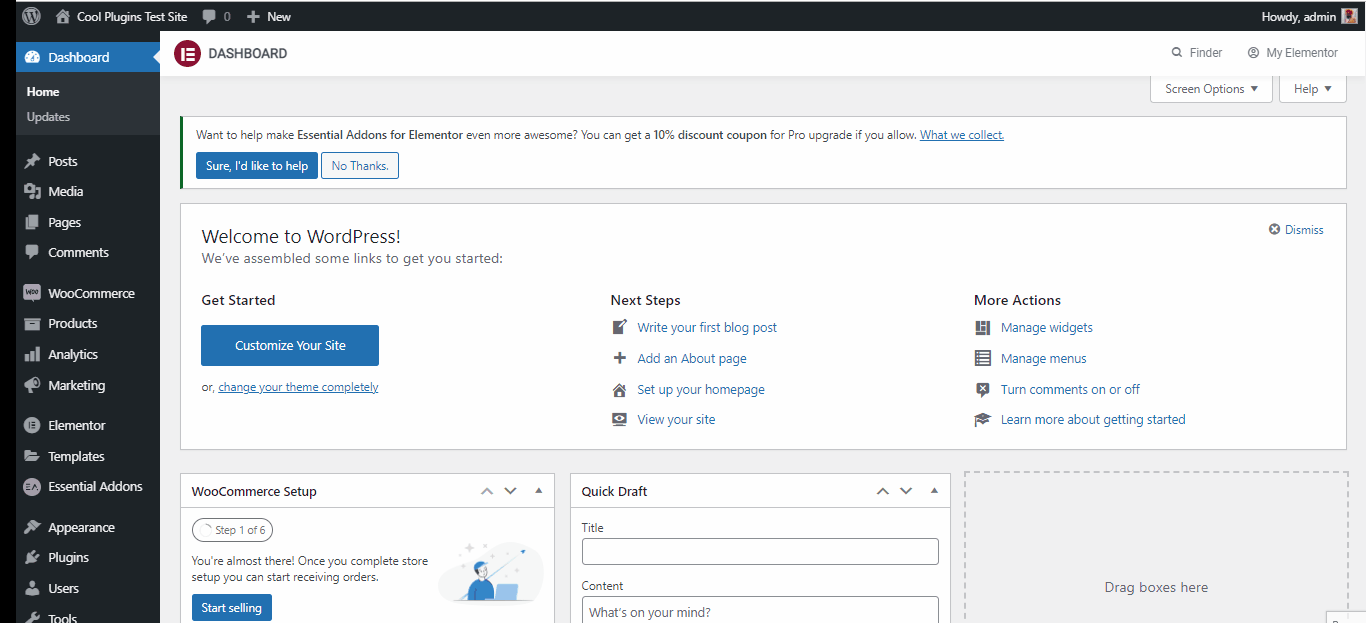Move WooCommerce Setup box up
The image size is (1366, 623).
click(487, 491)
